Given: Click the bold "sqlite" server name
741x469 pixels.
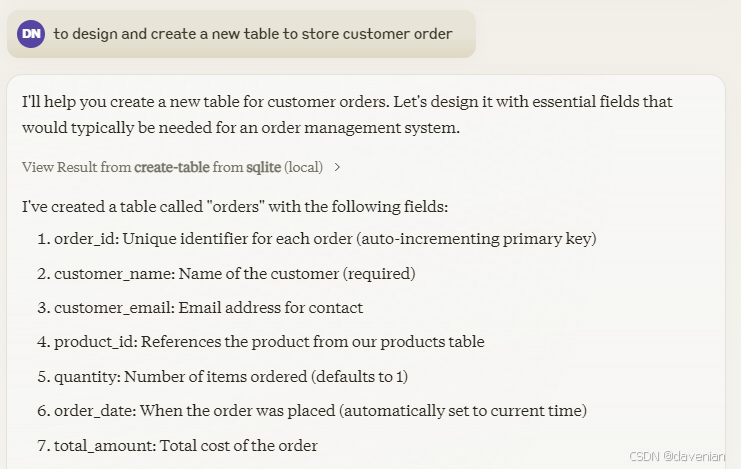Looking at the screenshot, I should [263, 167].
